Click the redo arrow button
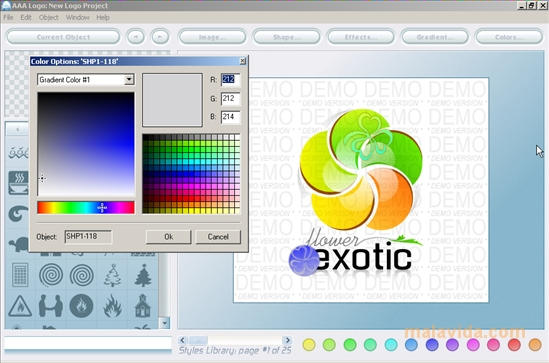Viewport: 549px width, 363px height. [160, 37]
